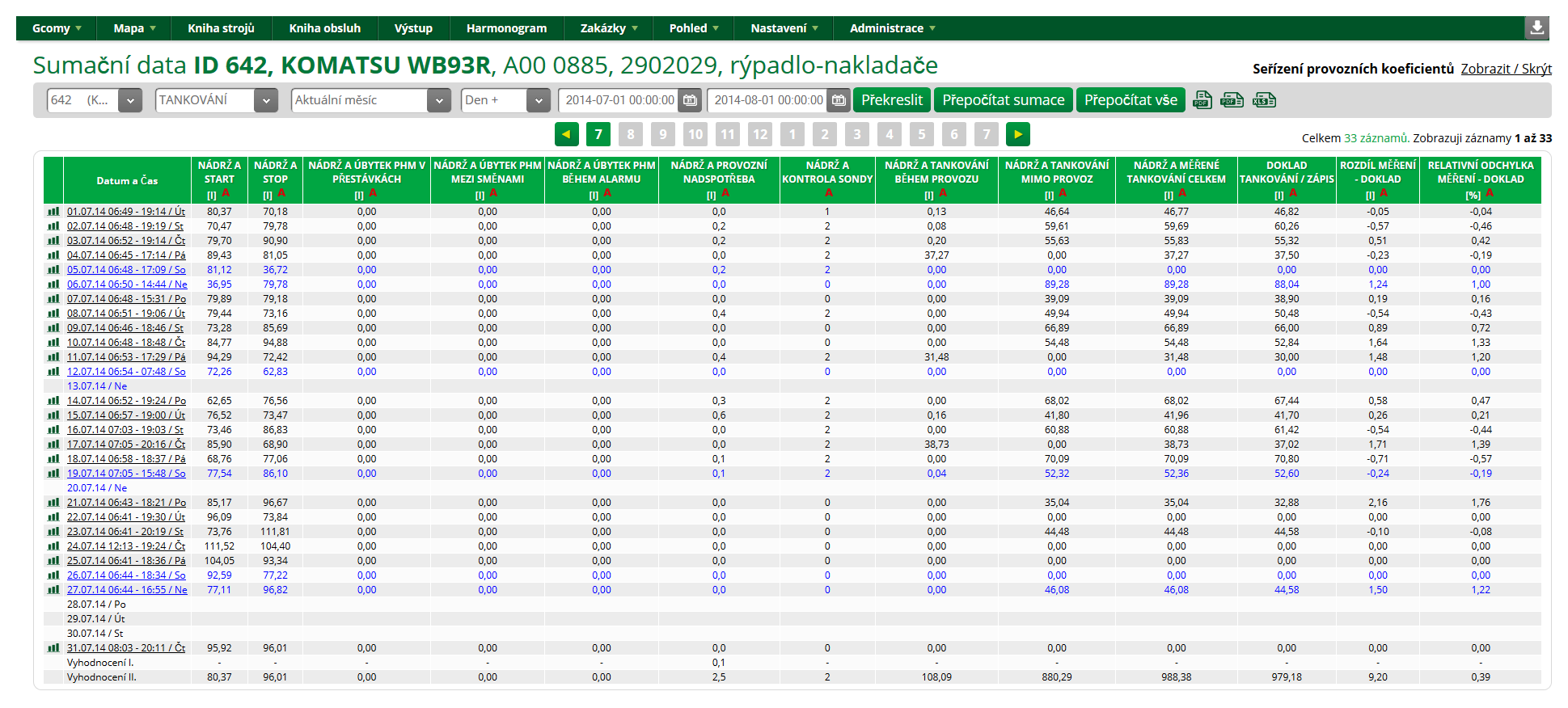Open chart icon for the 02.07.14 row
The image size is (1568, 708).
pos(53,226)
